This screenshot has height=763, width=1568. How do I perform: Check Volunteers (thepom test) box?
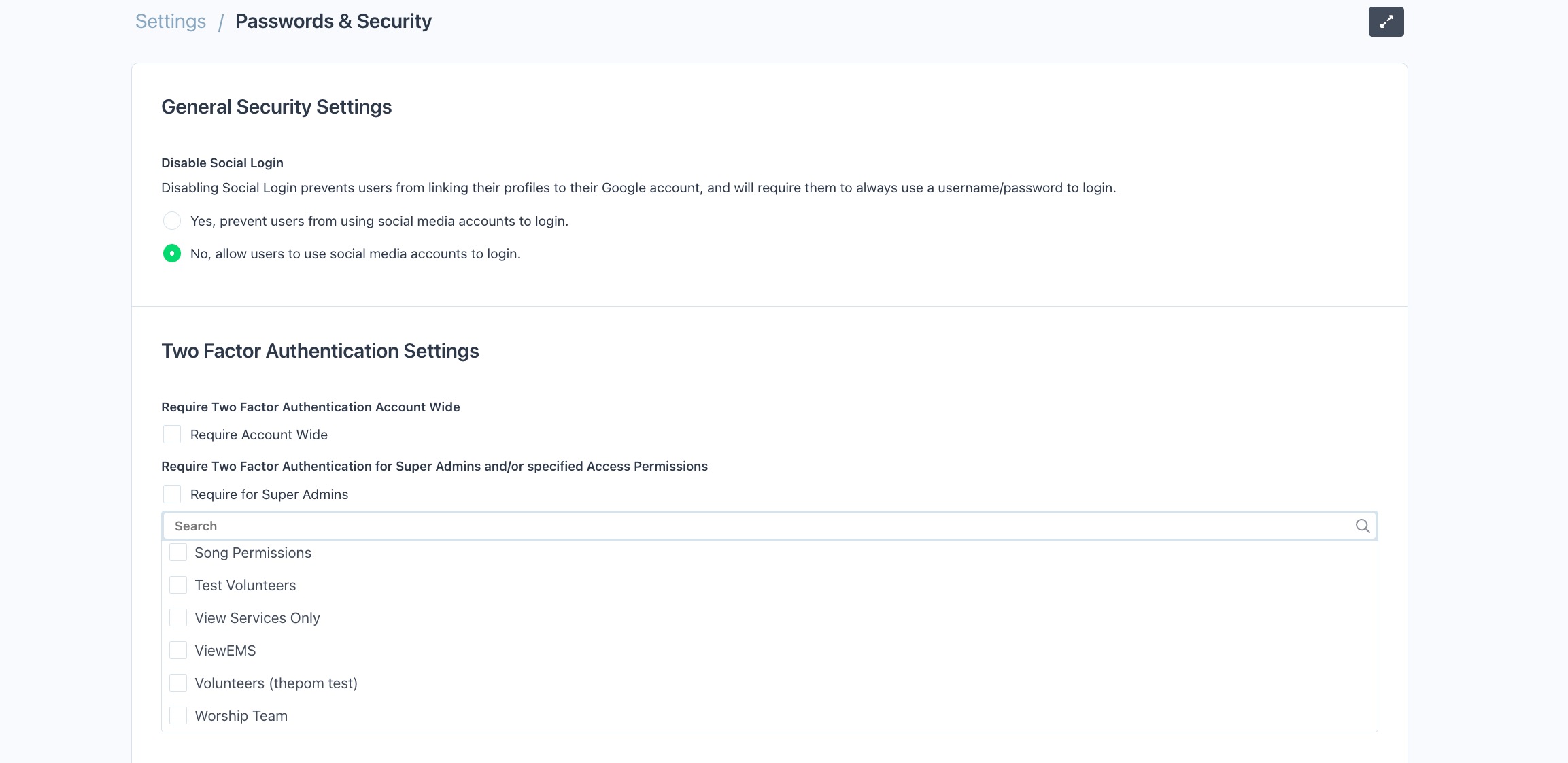click(x=178, y=683)
